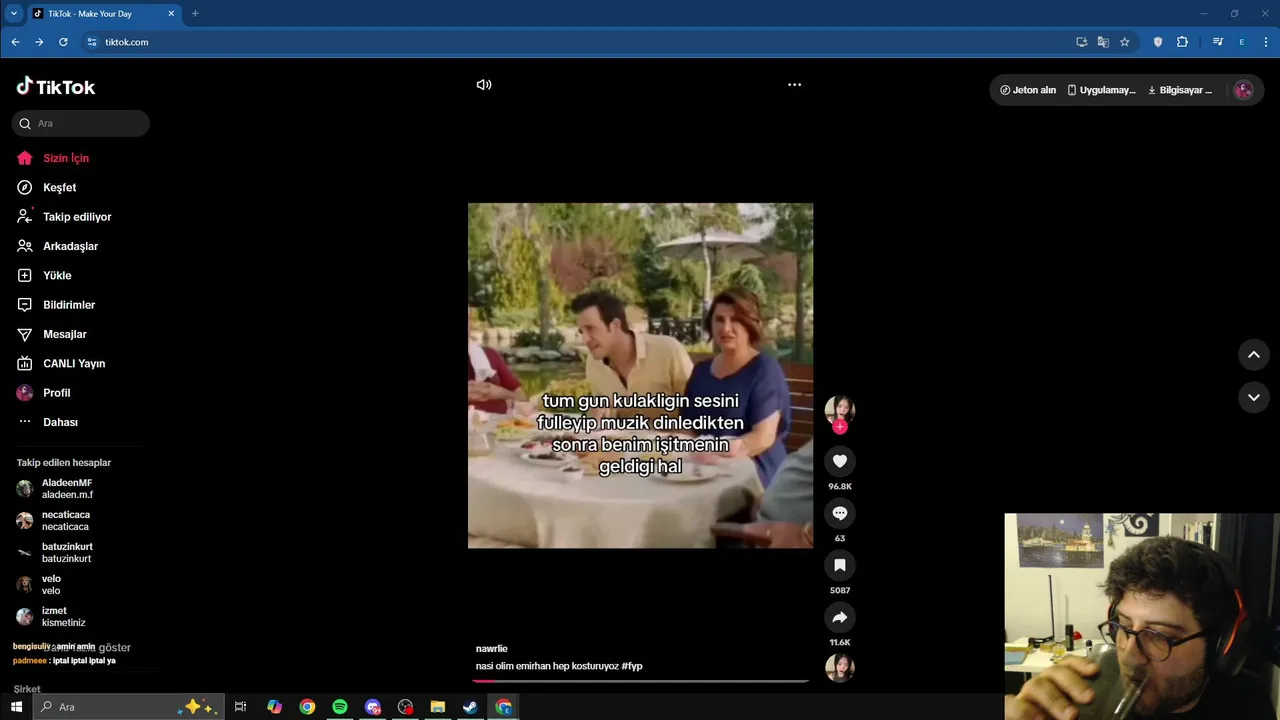Click the TikTok logo
Viewport: 1280px width, 720px height.
point(56,87)
